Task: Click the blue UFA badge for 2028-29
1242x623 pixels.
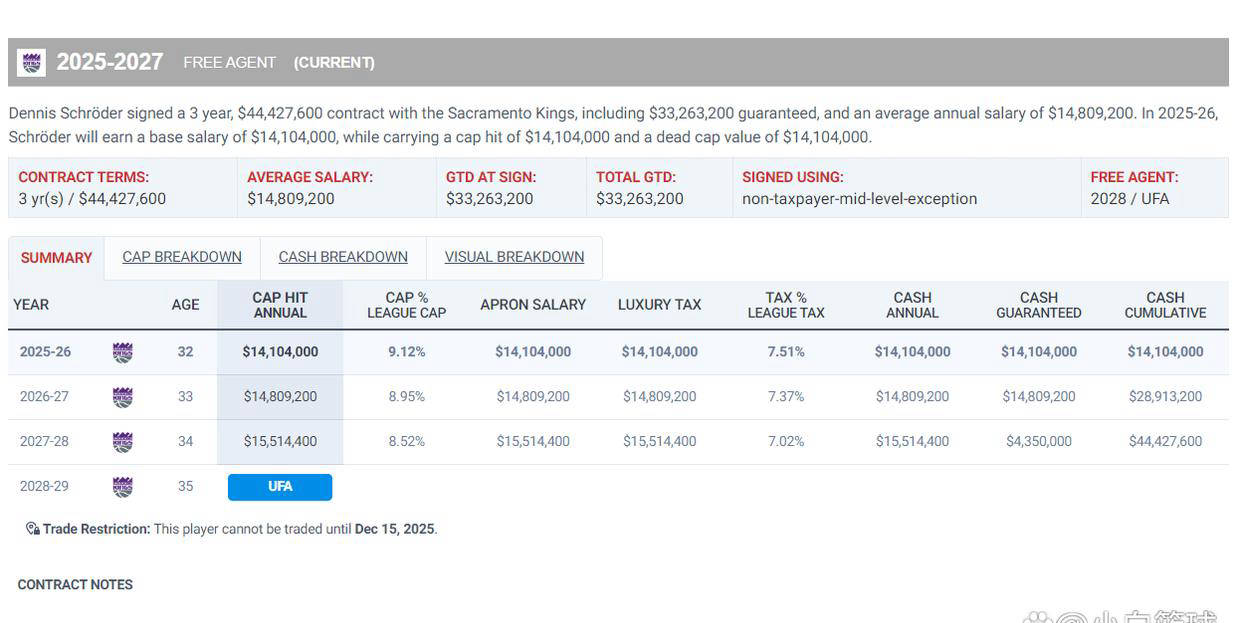Action: pos(280,487)
